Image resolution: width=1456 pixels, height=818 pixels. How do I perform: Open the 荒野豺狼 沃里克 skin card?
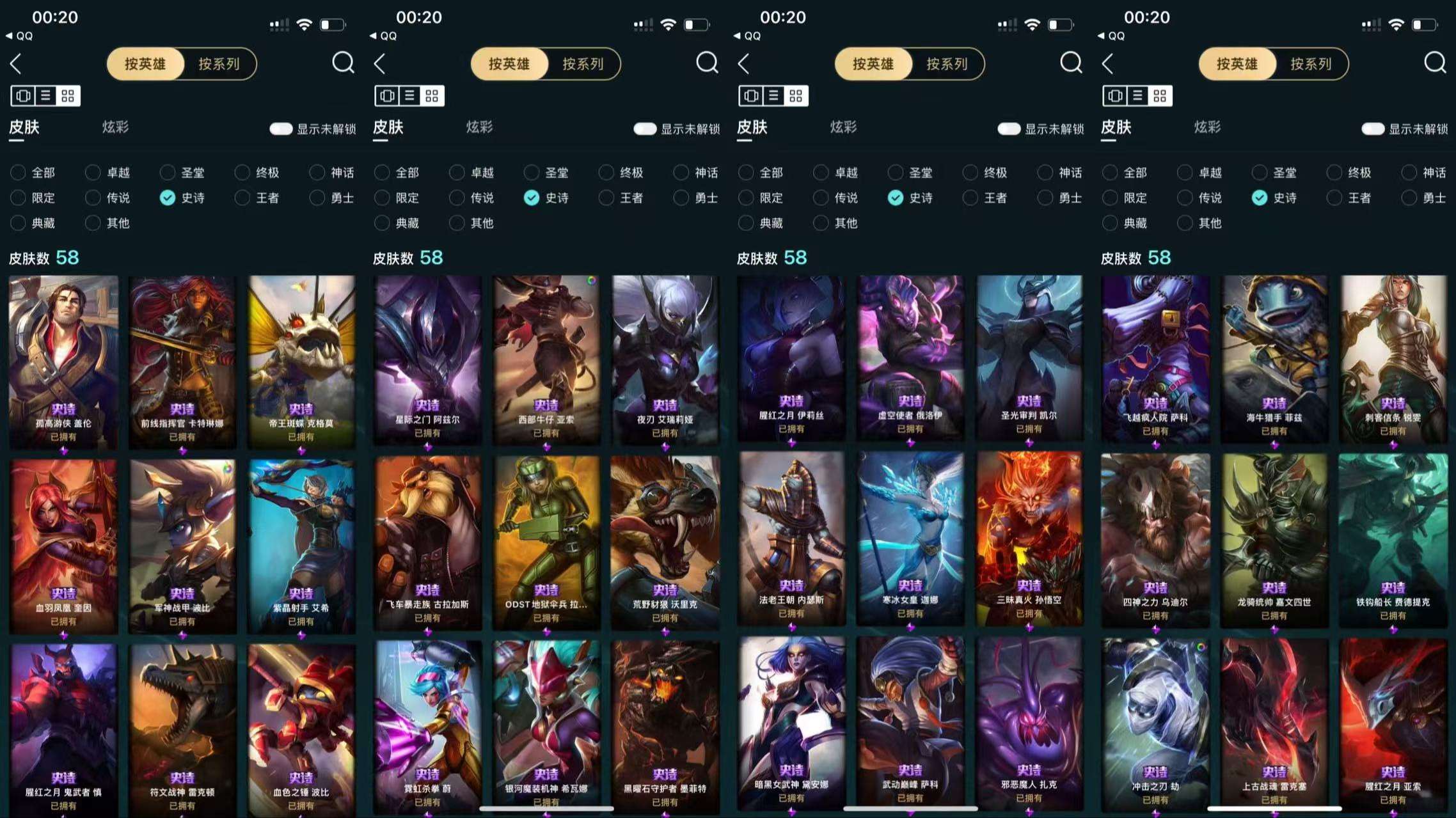pyautogui.click(x=665, y=541)
